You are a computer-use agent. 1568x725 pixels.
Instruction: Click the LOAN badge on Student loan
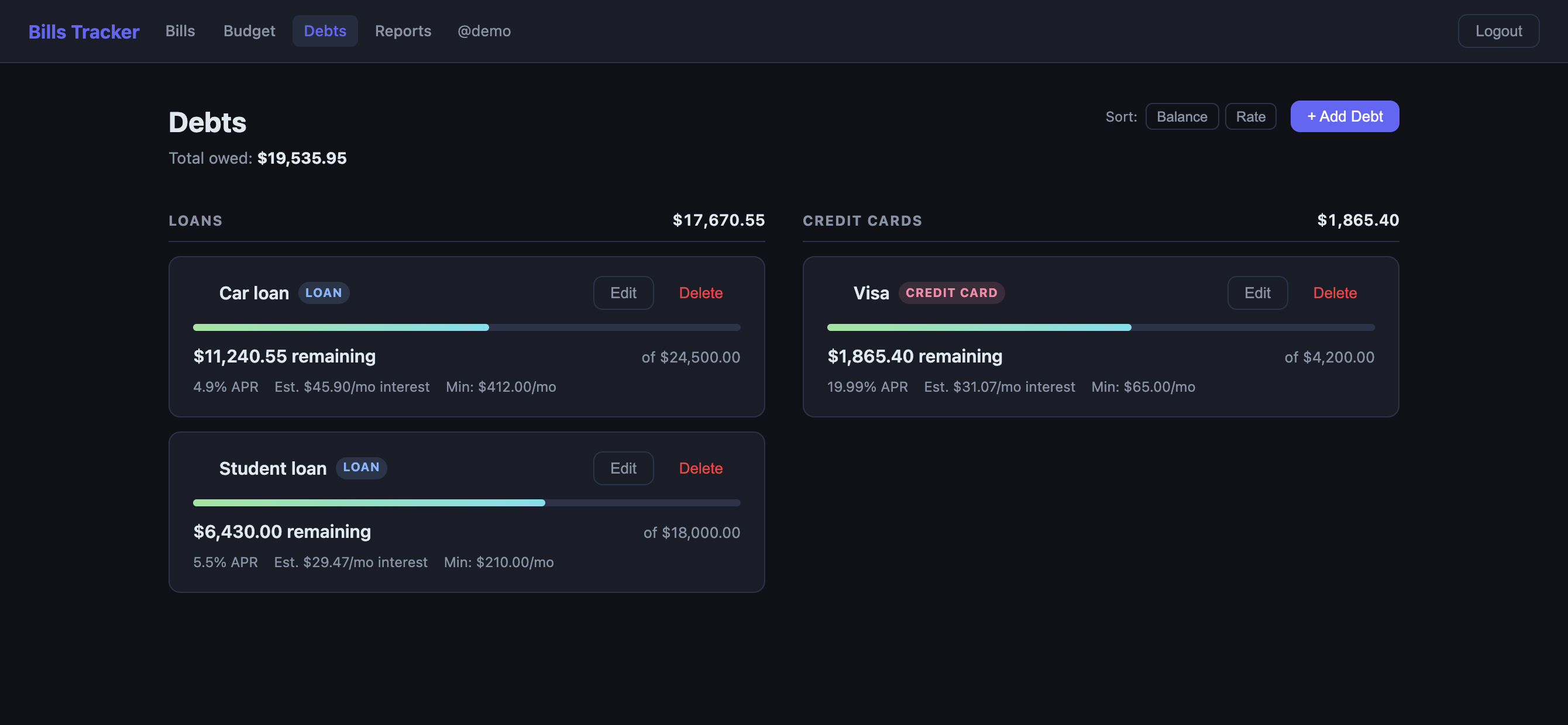(361, 468)
